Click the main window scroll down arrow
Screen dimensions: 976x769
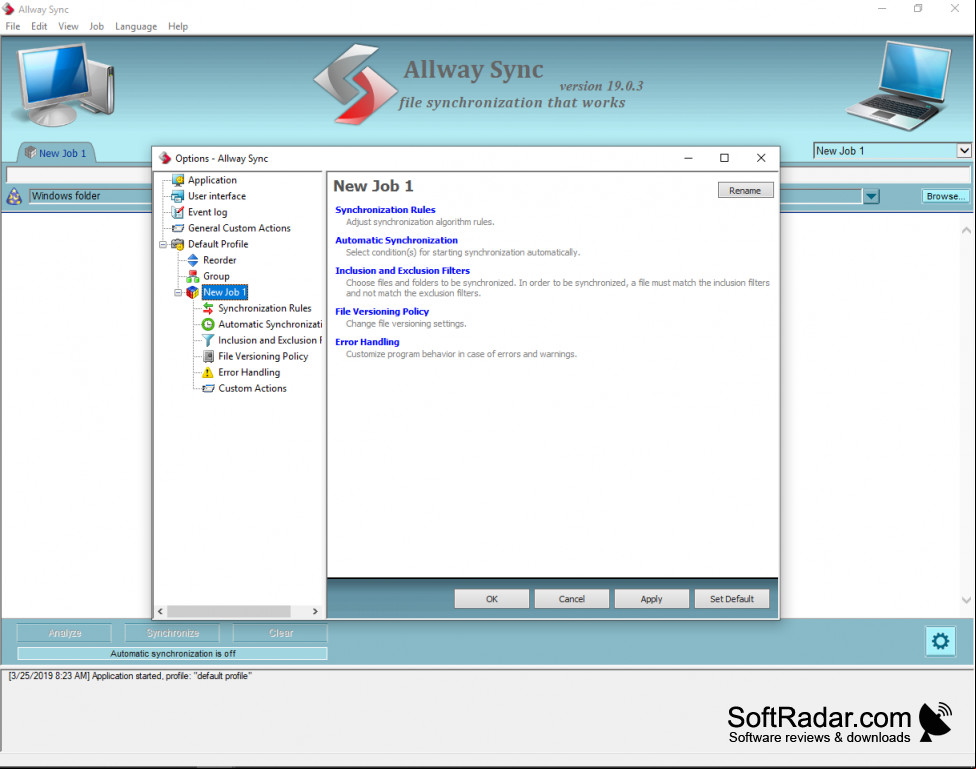click(x=966, y=600)
